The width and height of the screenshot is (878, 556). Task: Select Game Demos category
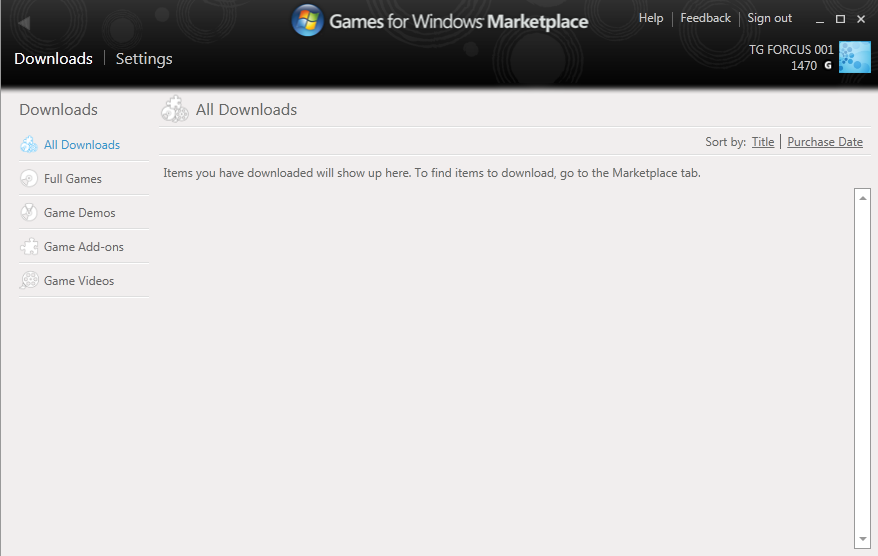[80, 213]
